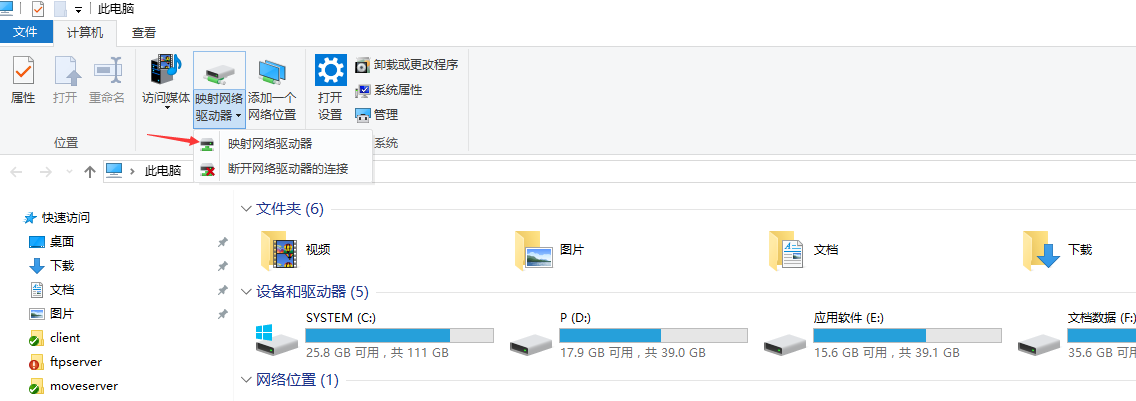Collapse the Folders (文件夹) group chevron
This screenshot has width=1136, height=401.
point(246,209)
